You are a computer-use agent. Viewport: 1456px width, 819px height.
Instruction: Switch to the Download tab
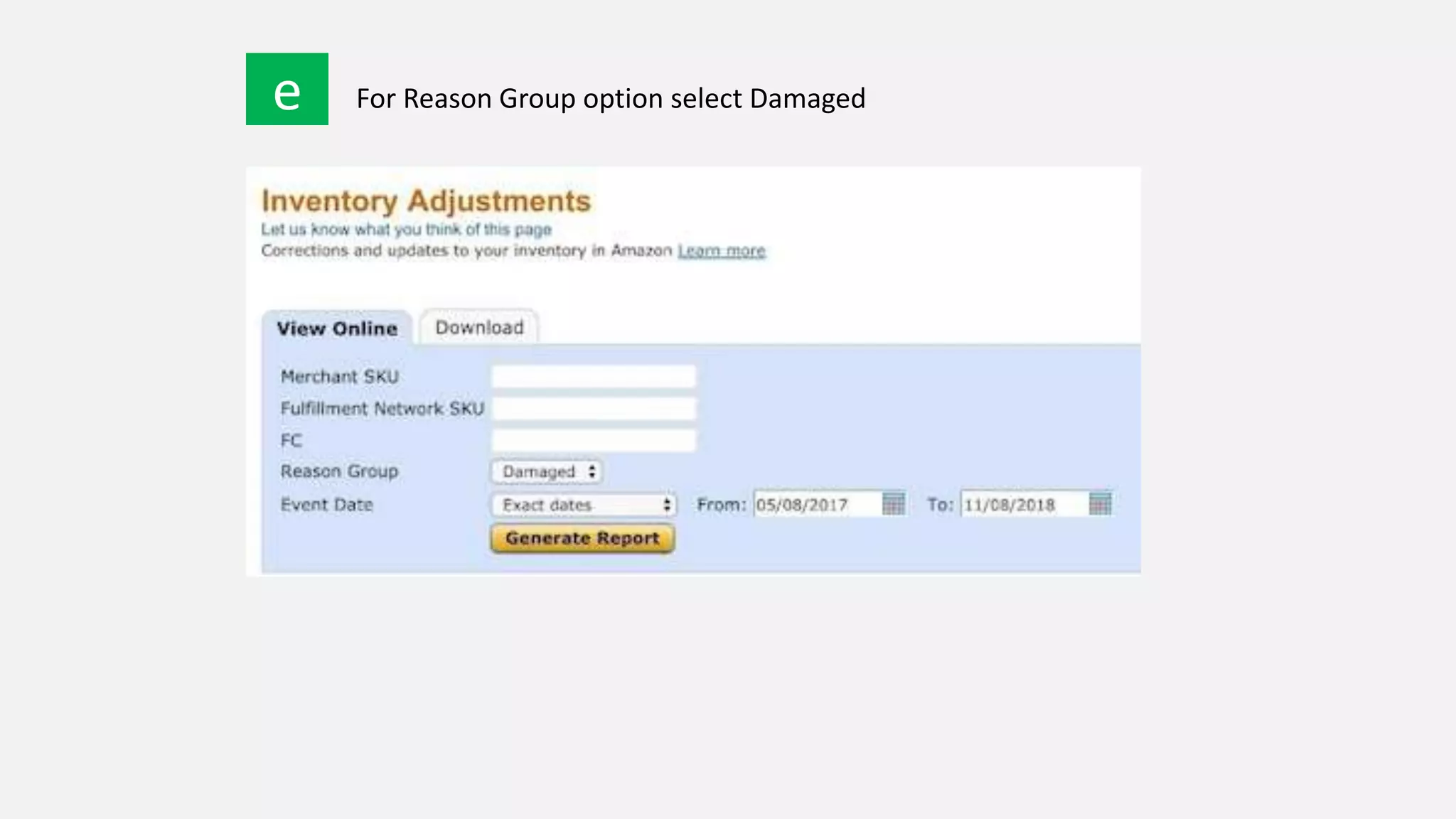479,328
